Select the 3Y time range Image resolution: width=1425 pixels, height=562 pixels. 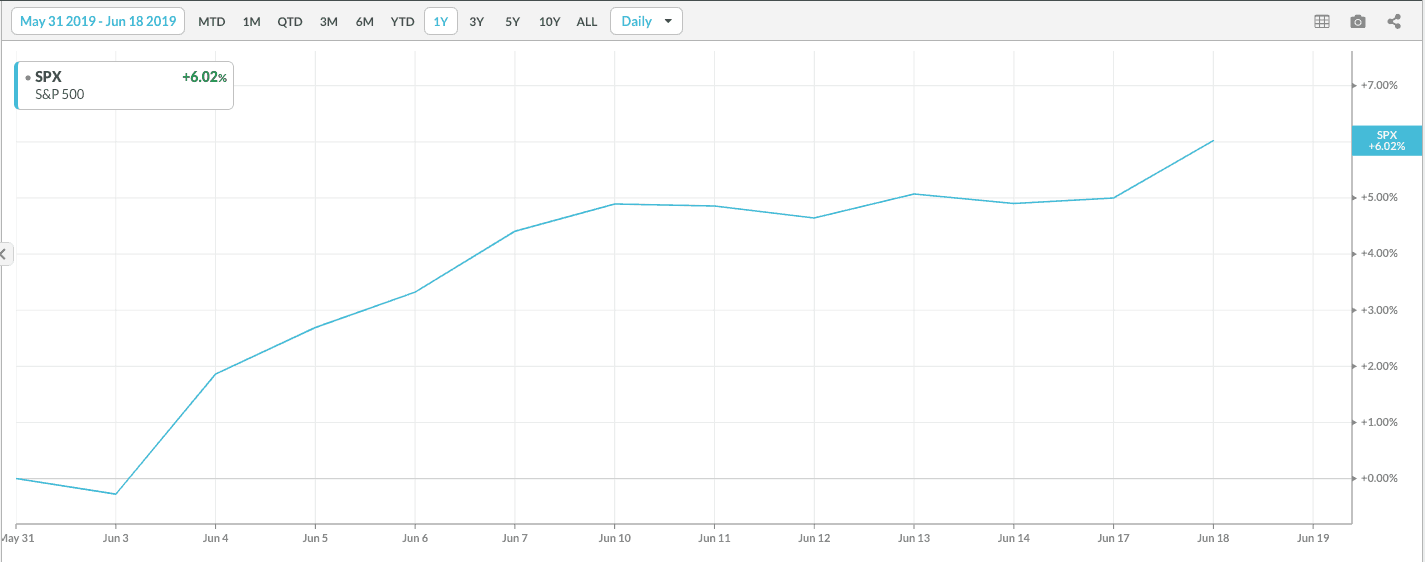tap(477, 21)
